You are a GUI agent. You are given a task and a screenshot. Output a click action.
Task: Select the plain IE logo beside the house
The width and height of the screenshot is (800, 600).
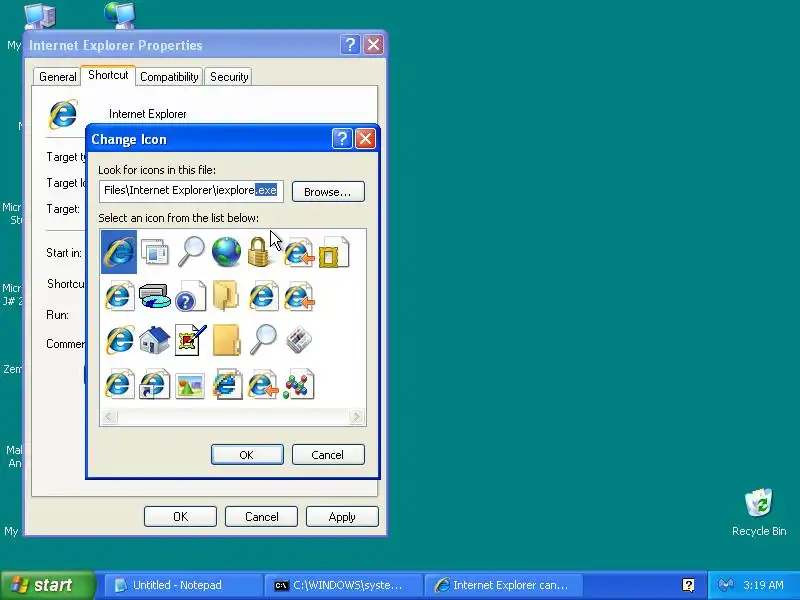(119, 340)
